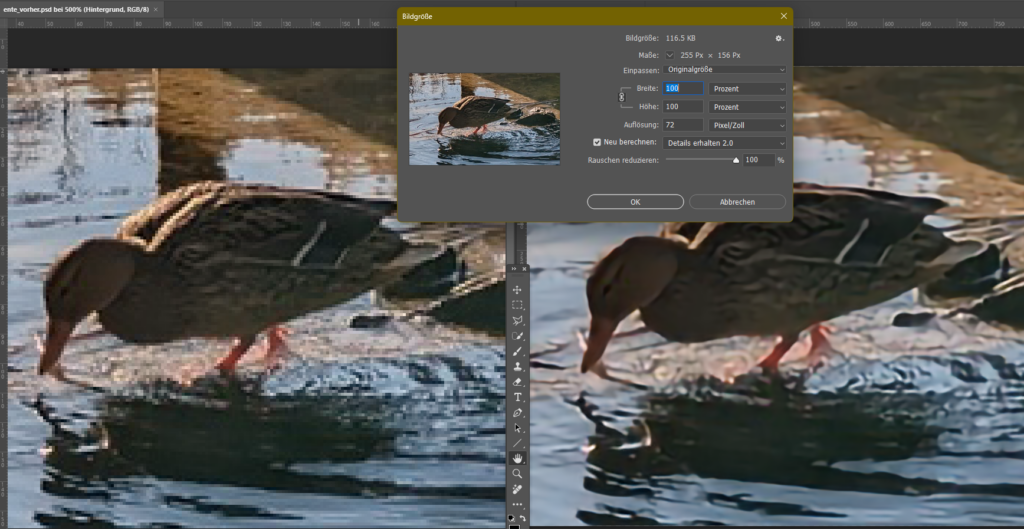Open the Breite unit Prozent dropdown
The image size is (1024, 529).
pyautogui.click(x=748, y=89)
